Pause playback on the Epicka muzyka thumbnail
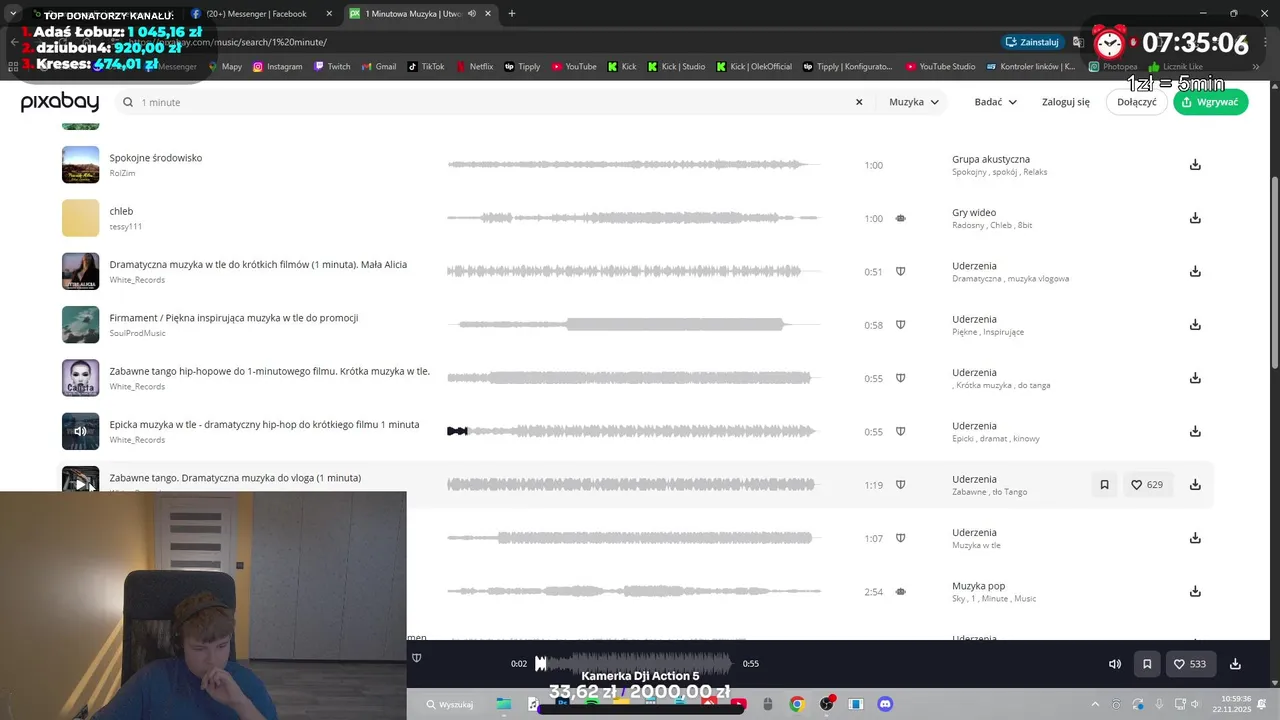1280x720 pixels. pyautogui.click(x=81, y=432)
